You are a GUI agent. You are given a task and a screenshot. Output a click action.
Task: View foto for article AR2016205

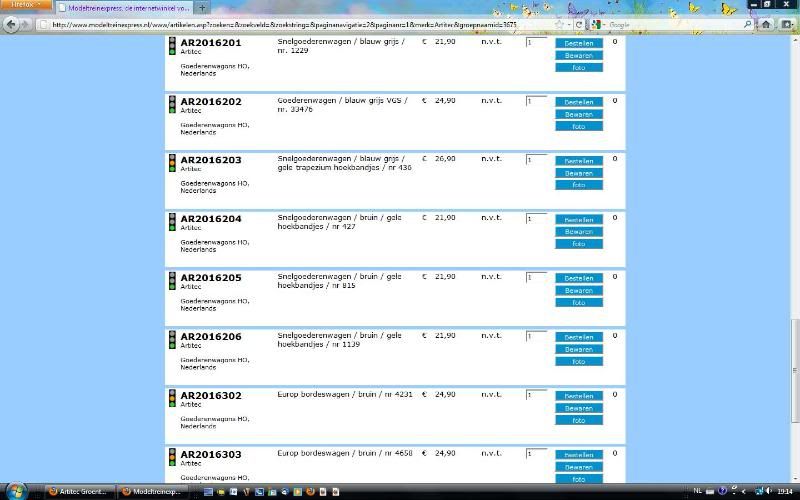click(x=579, y=303)
